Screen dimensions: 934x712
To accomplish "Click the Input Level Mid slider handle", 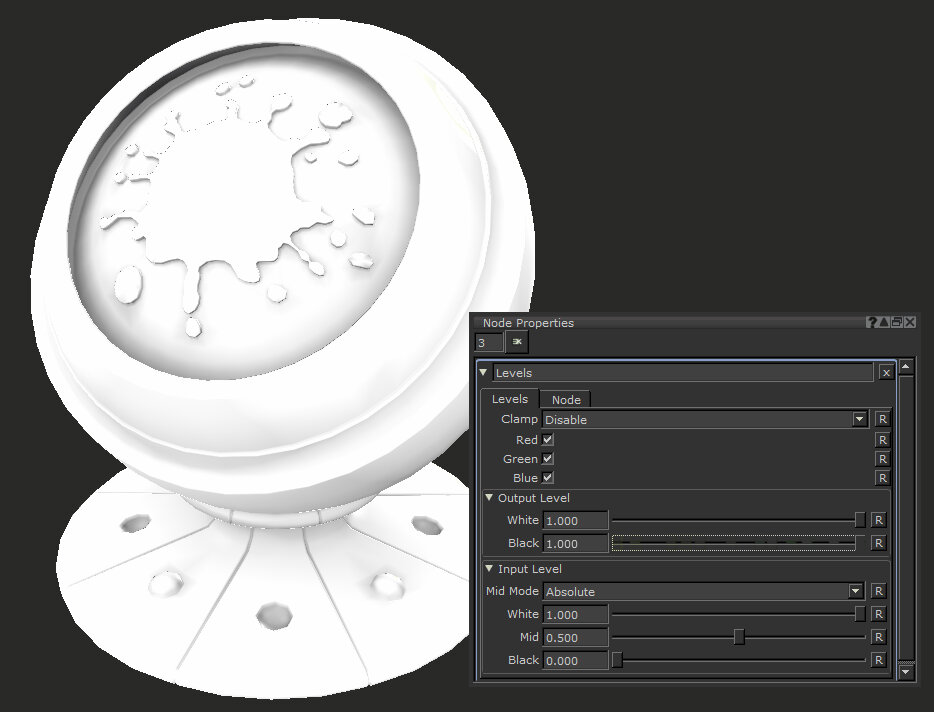I will tap(739, 637).
